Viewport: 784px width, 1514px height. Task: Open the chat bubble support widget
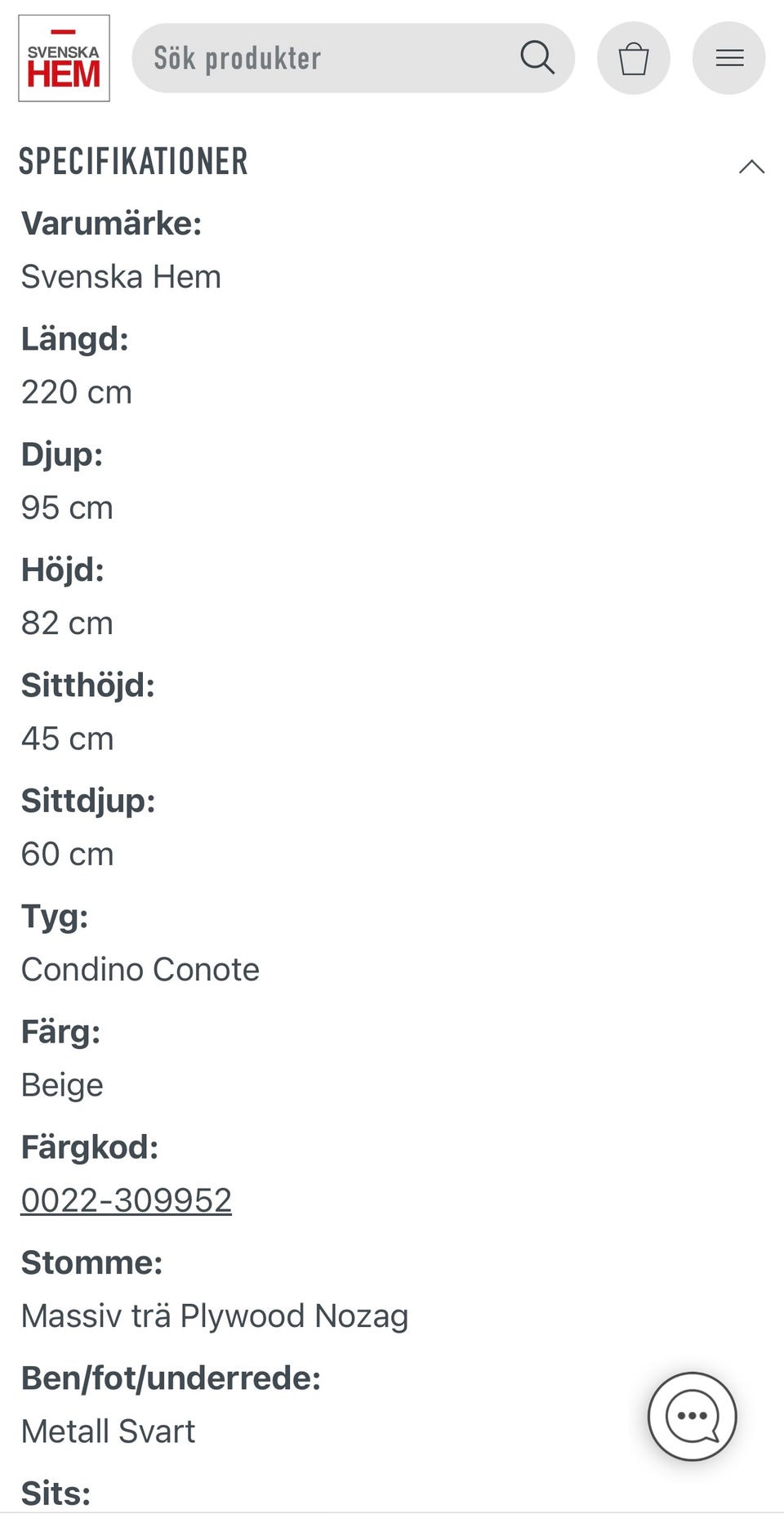click(x=692, y=1416)
